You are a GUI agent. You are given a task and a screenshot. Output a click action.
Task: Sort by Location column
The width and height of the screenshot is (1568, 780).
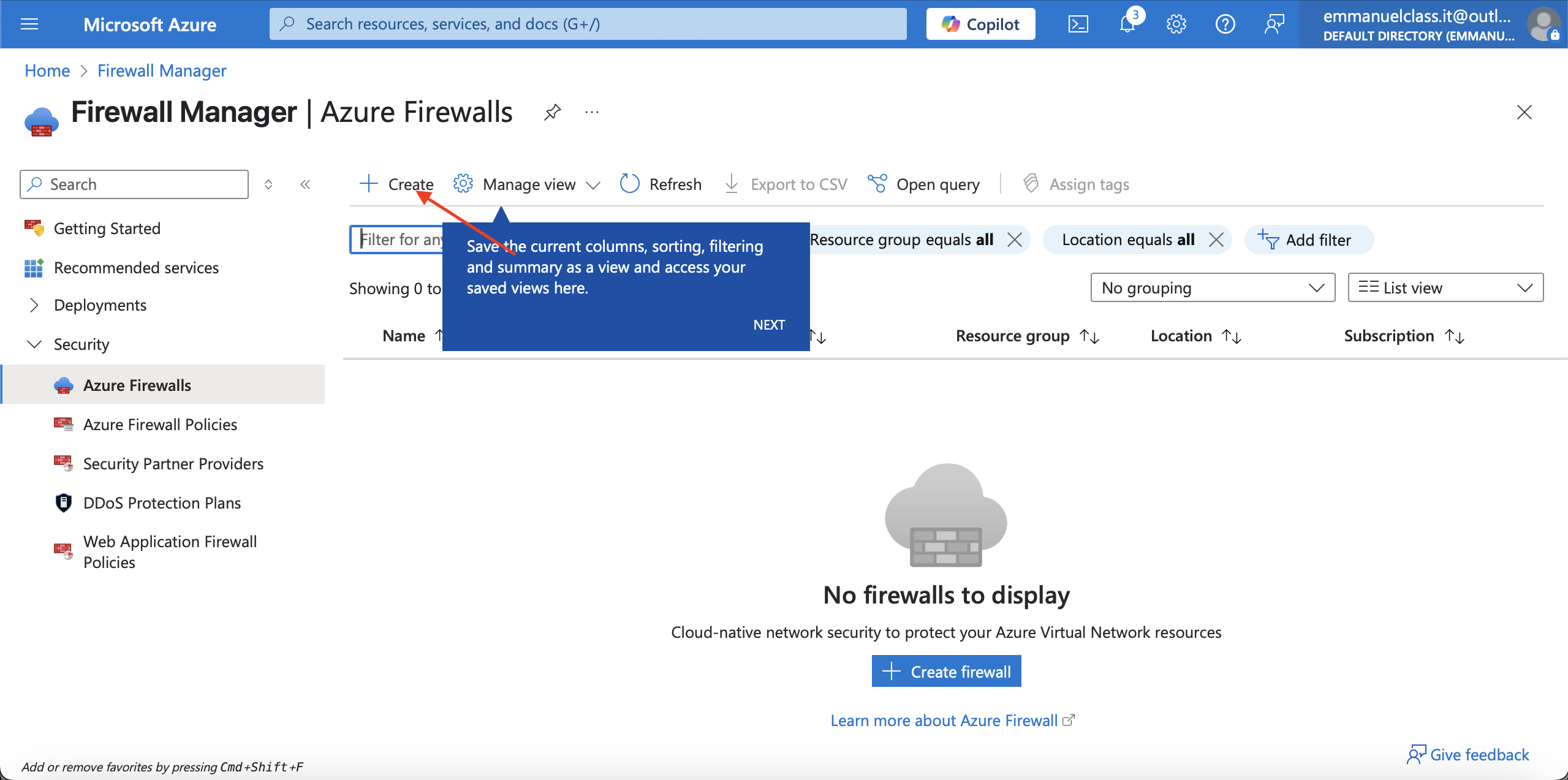[x=1196, y=336]
